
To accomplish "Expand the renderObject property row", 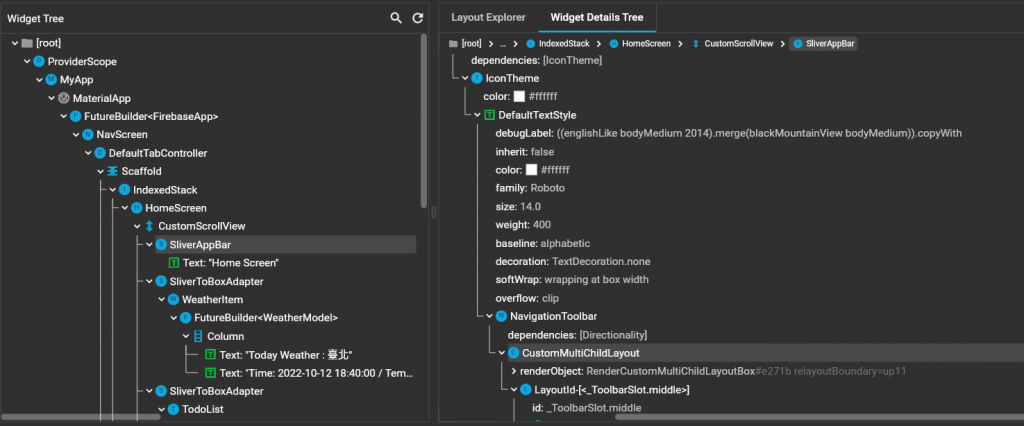I will tap(513, 371).
